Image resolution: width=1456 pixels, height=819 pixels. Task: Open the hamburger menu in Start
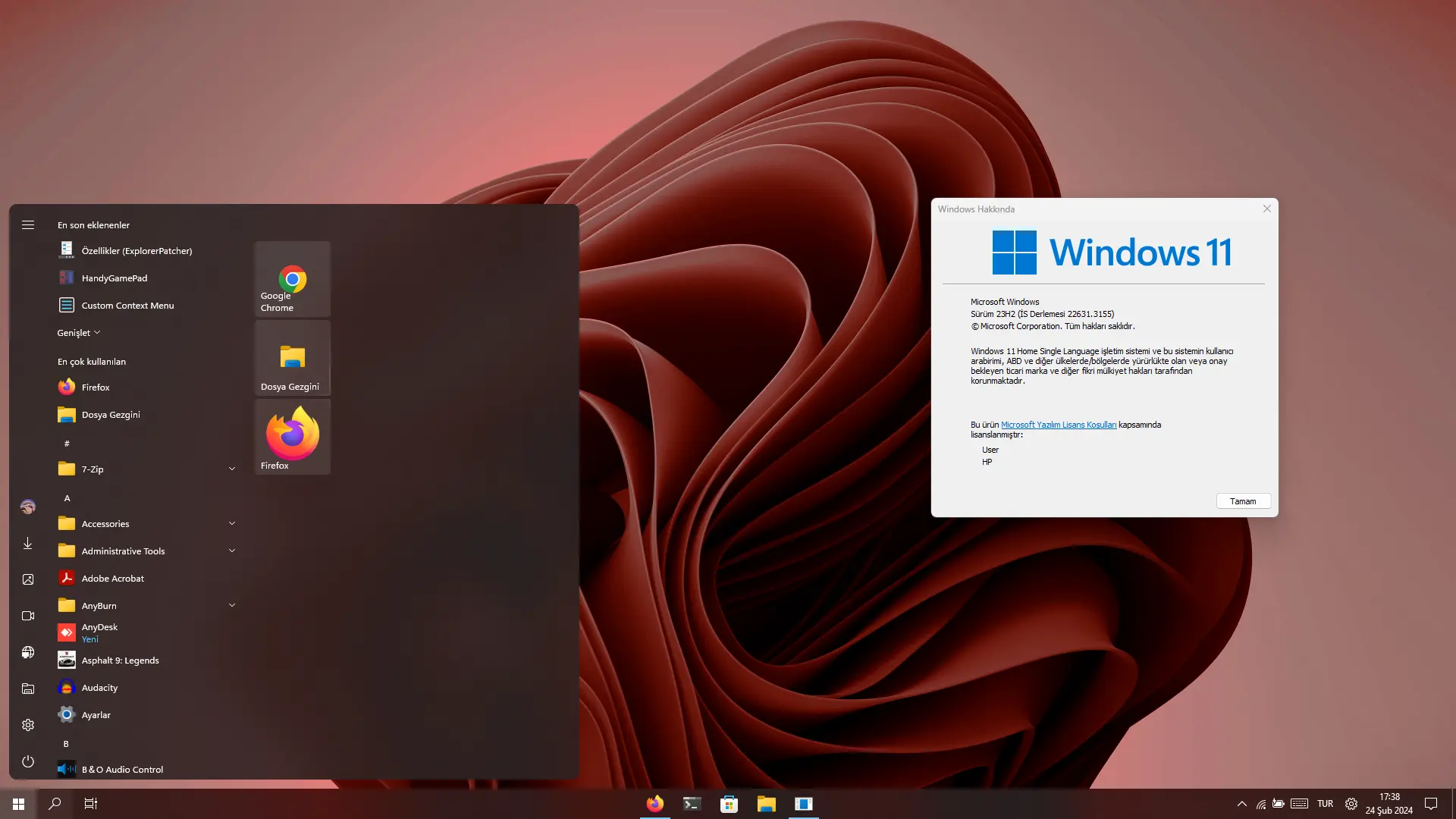click(28, 224)
